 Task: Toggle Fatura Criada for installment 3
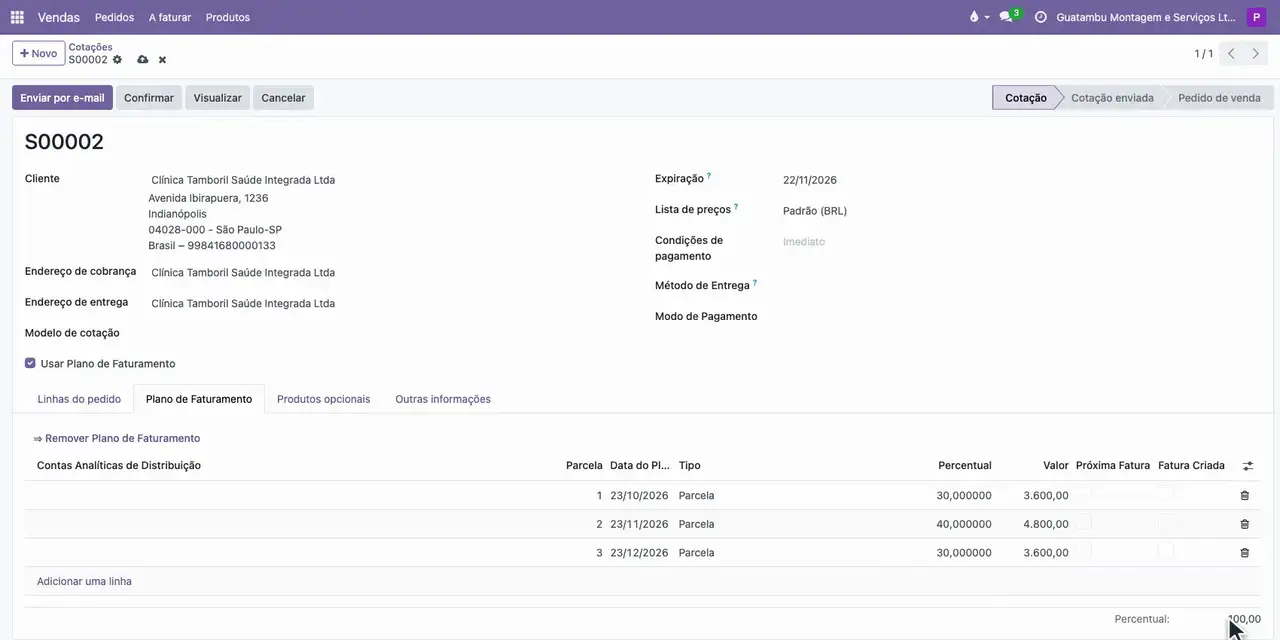click(1165, 550)
